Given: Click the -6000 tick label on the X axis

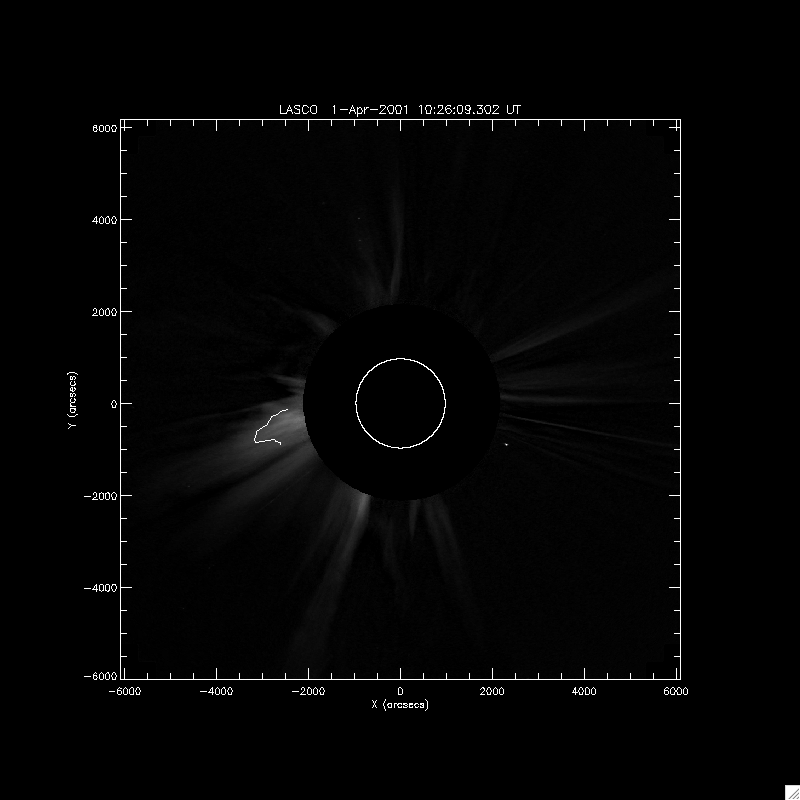Looking at the screenshot, I should [x=123, y=691].
